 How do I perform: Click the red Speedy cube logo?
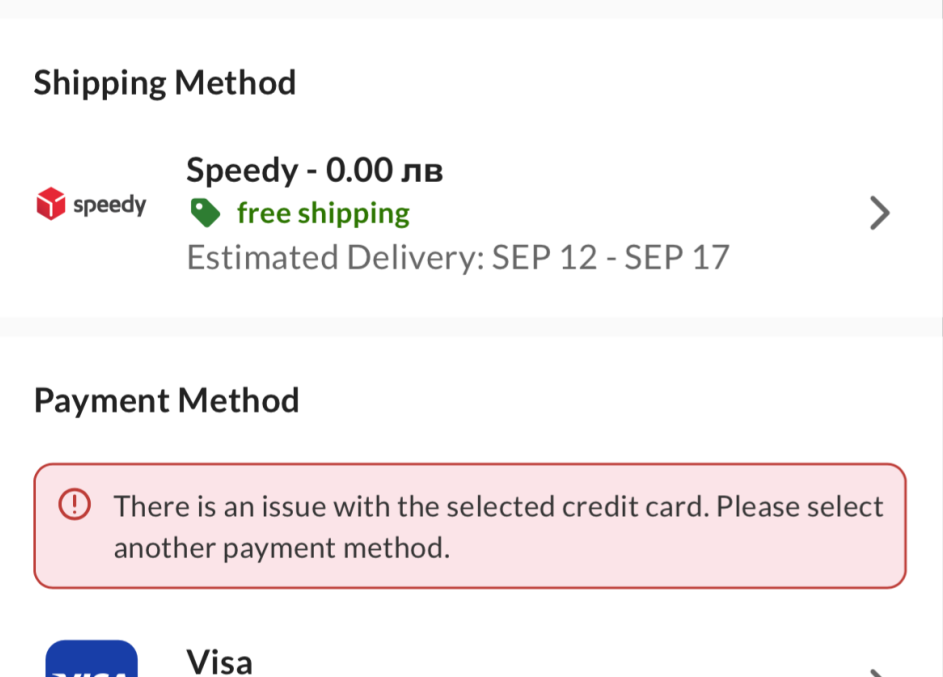point(50,204)
